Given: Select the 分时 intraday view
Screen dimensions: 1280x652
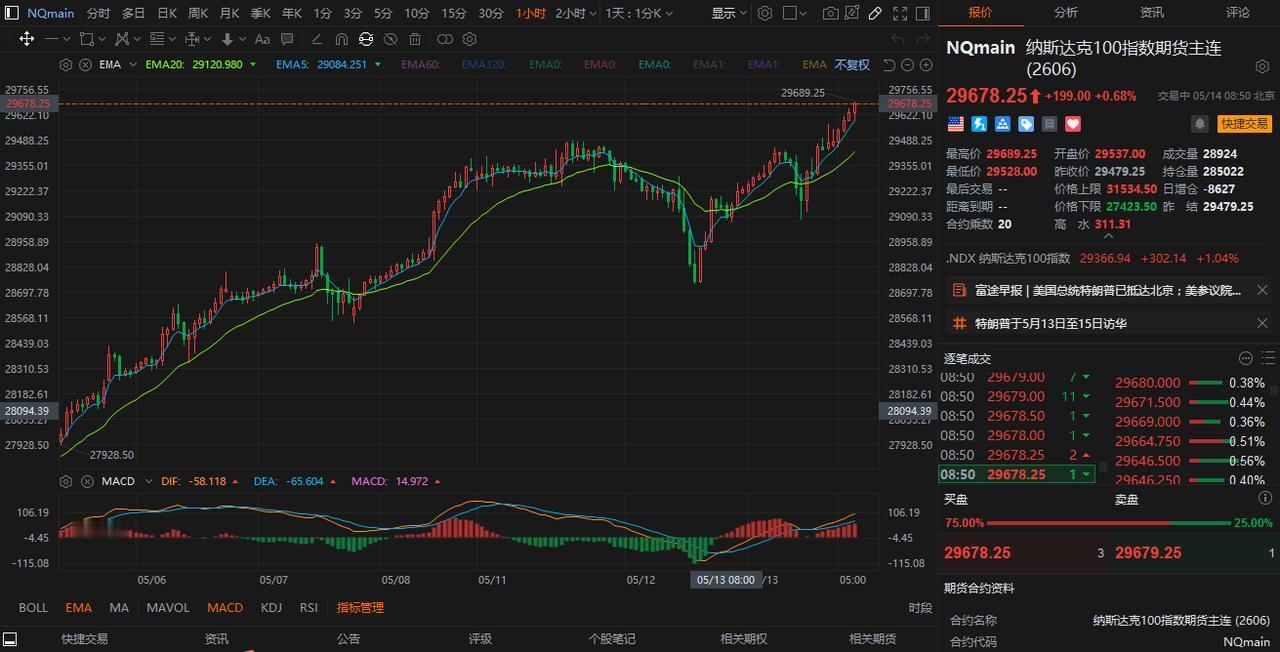Looking at the screenshot, I should [98, 13].
